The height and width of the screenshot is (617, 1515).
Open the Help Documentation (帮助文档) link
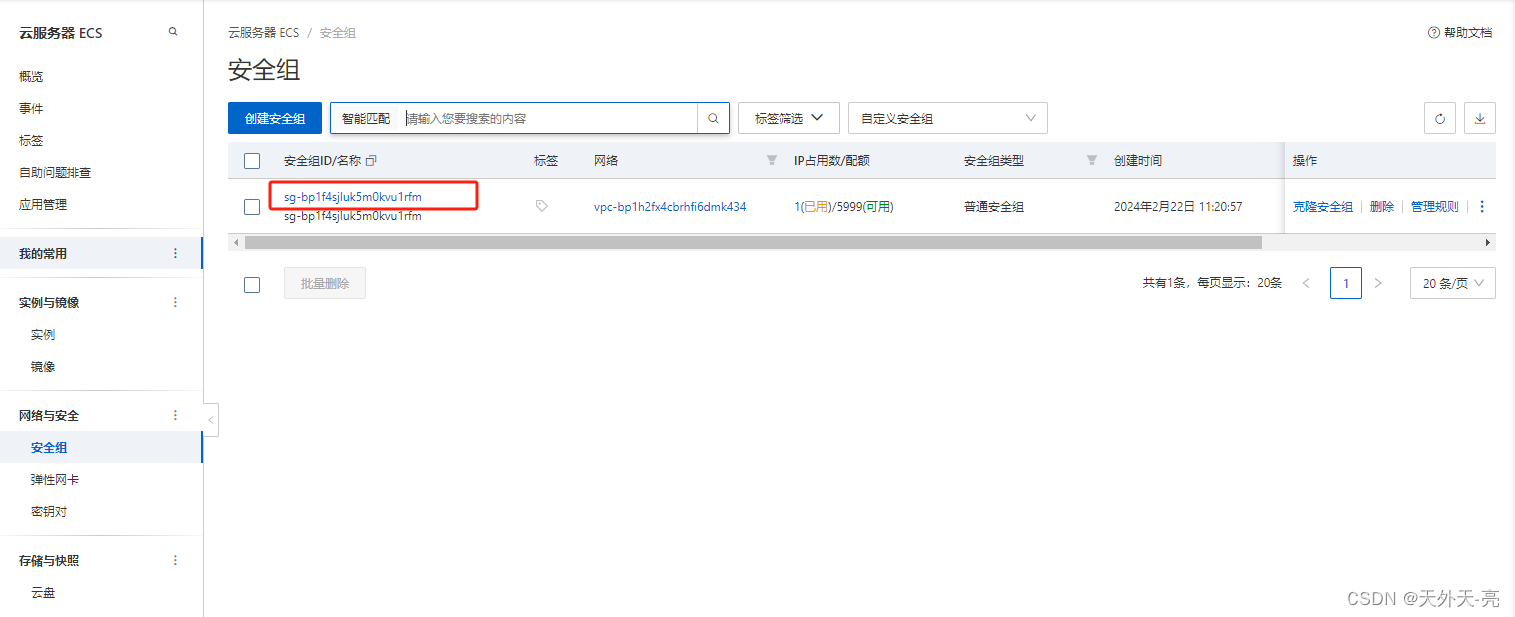[x=1460, y=33]
